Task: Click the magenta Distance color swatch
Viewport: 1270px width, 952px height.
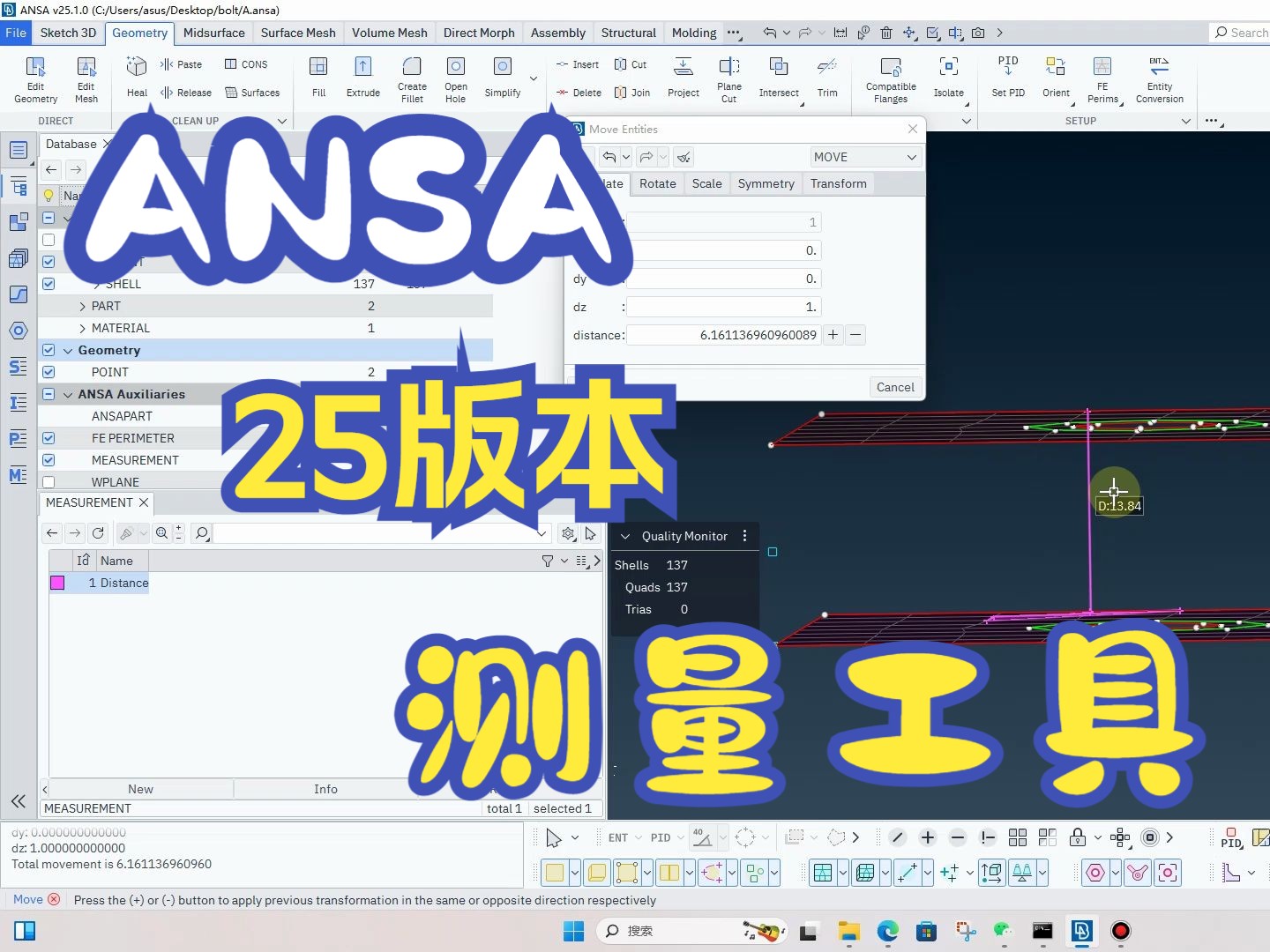Action: pyautogui.click(x=57, y=583)
